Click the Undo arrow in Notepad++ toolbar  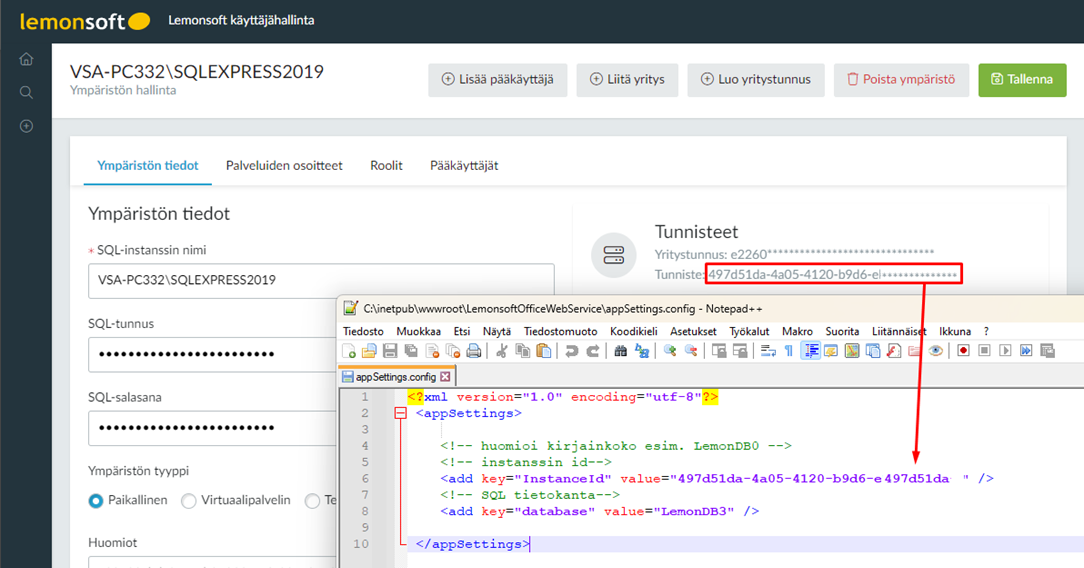point(572,351)
